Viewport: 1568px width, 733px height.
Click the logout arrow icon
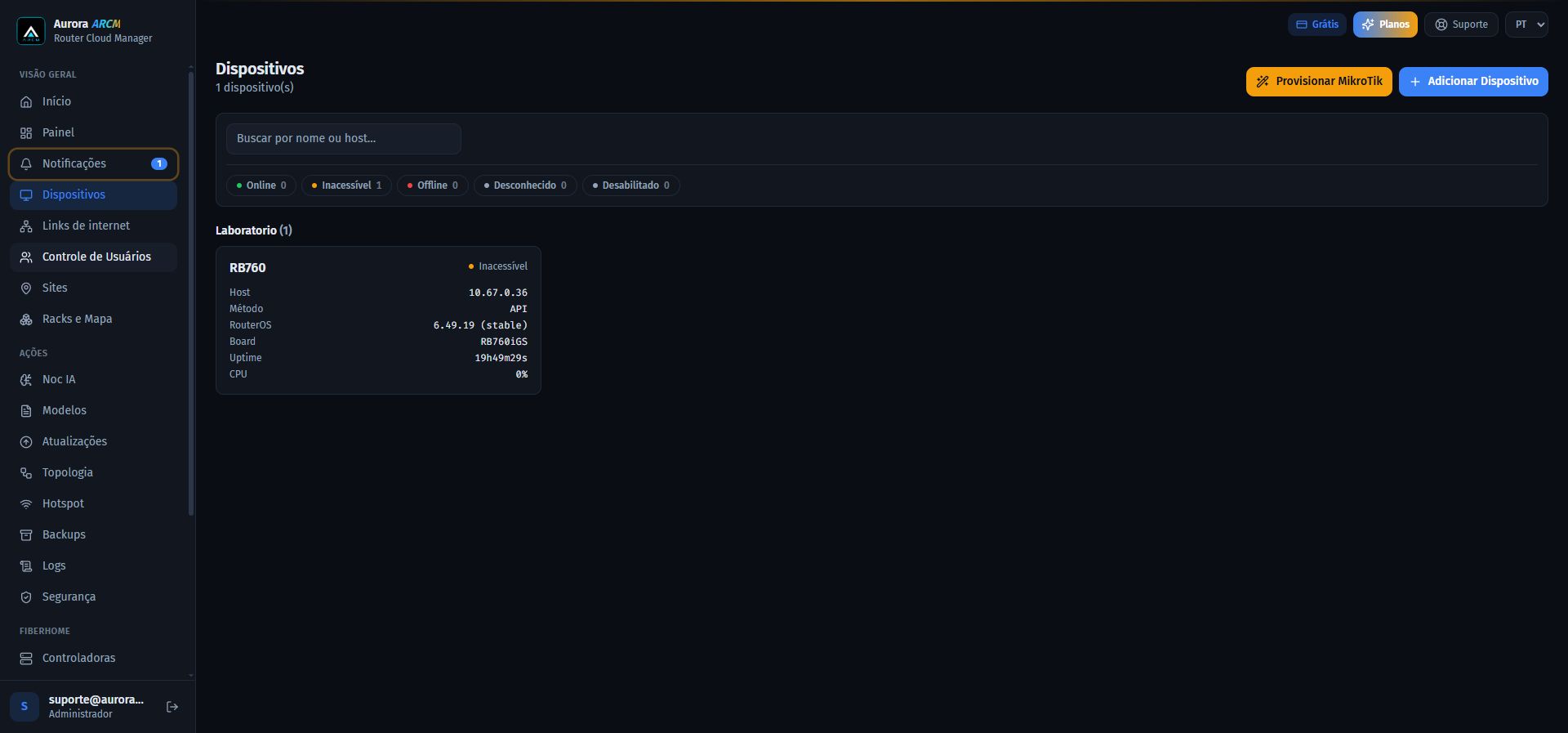pos(172,707)
